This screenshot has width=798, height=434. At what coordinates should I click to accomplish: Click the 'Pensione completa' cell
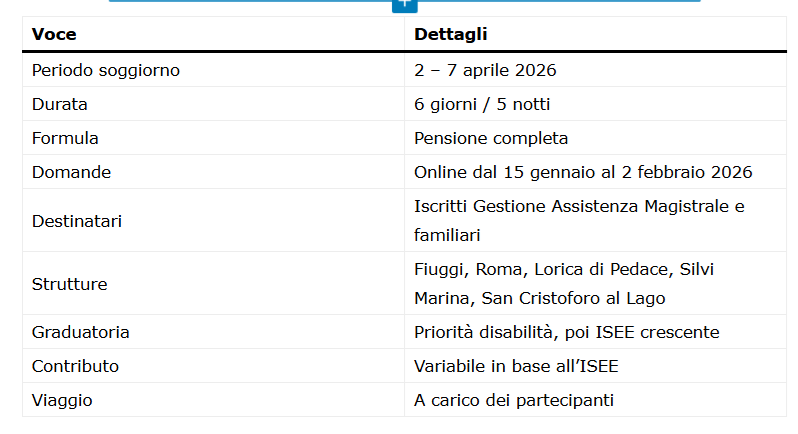tap(491, 138)
